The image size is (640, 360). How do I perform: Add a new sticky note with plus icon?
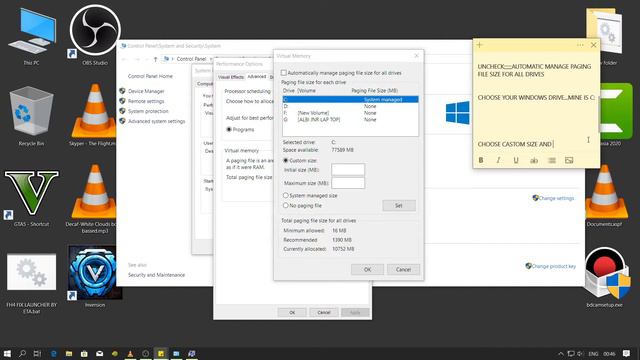(480, 45)
